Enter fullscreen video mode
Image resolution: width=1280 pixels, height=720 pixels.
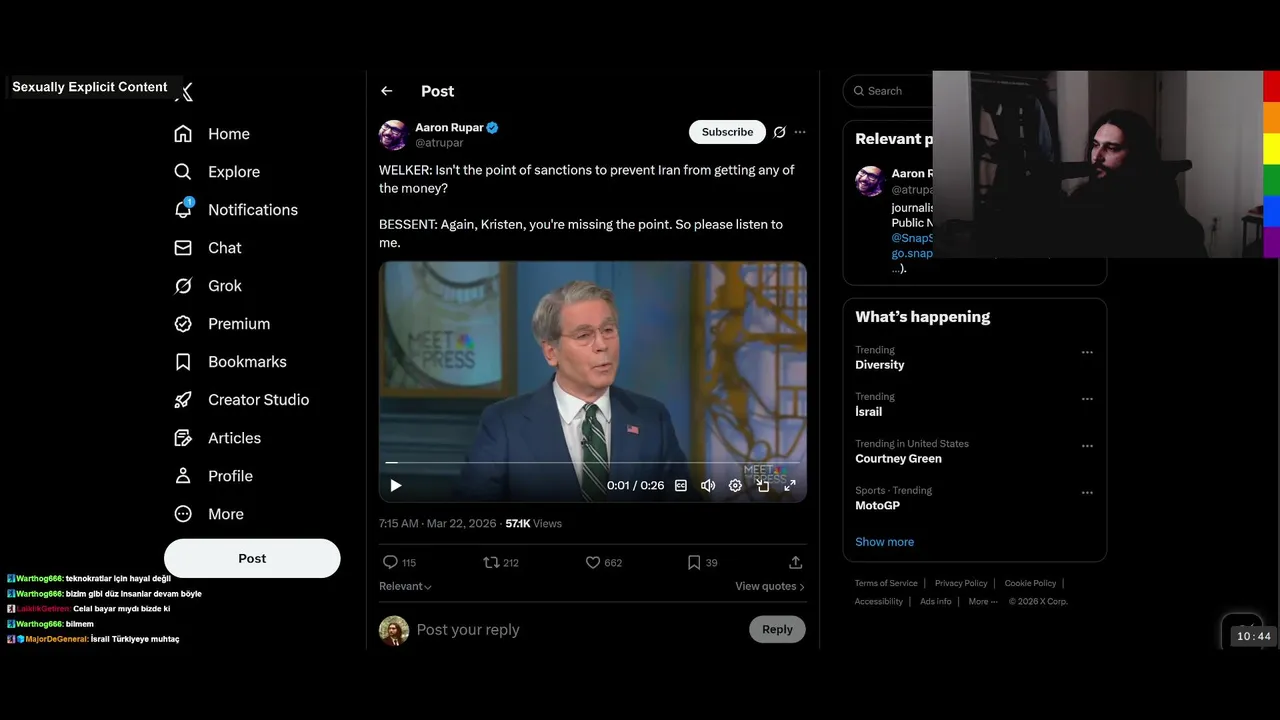point(790,486)
